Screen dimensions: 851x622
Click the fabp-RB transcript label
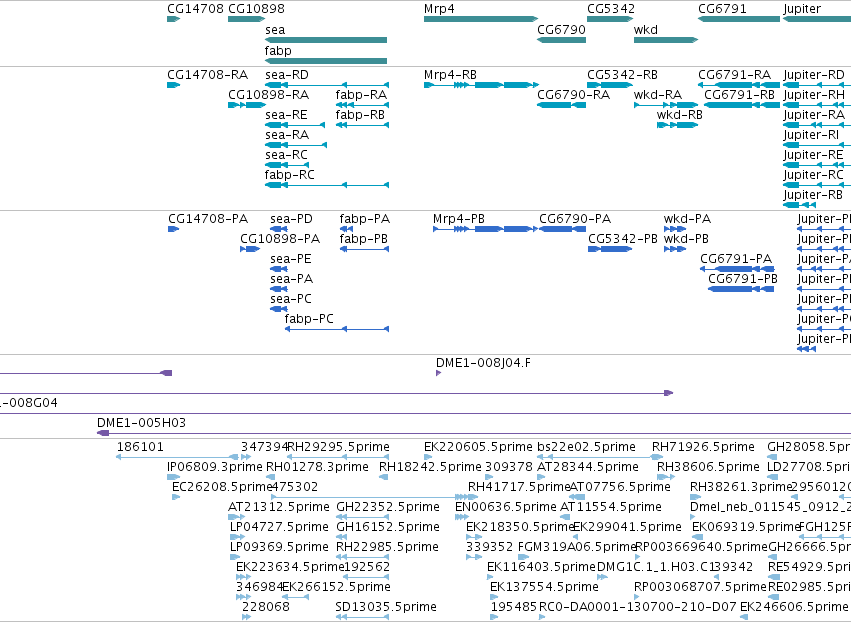[x=360, y=115]
